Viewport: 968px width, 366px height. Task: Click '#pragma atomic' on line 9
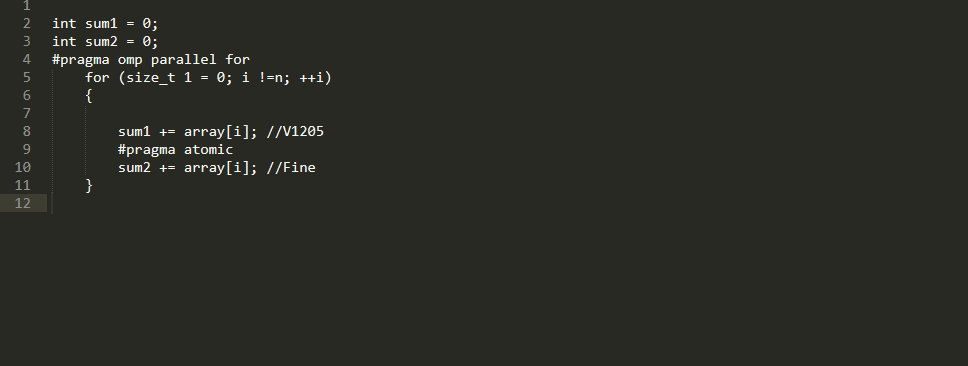(x=175, y=149)
